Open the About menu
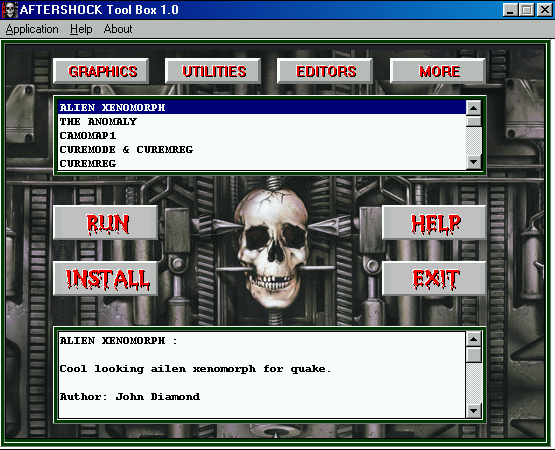 coord(118,29)
